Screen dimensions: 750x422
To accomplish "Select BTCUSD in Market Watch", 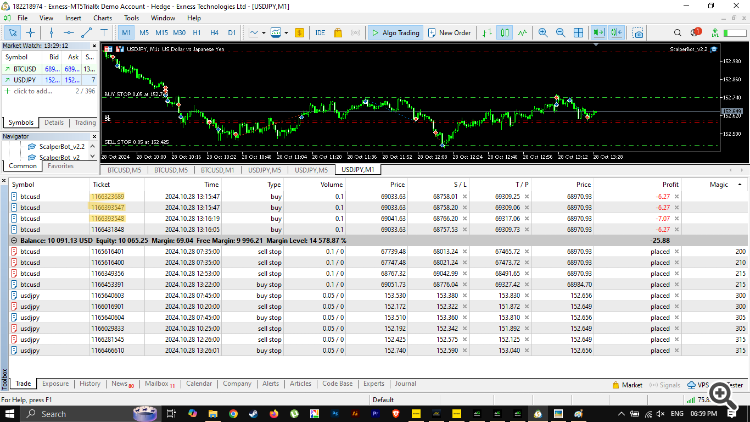I will (x=49, y=69).
